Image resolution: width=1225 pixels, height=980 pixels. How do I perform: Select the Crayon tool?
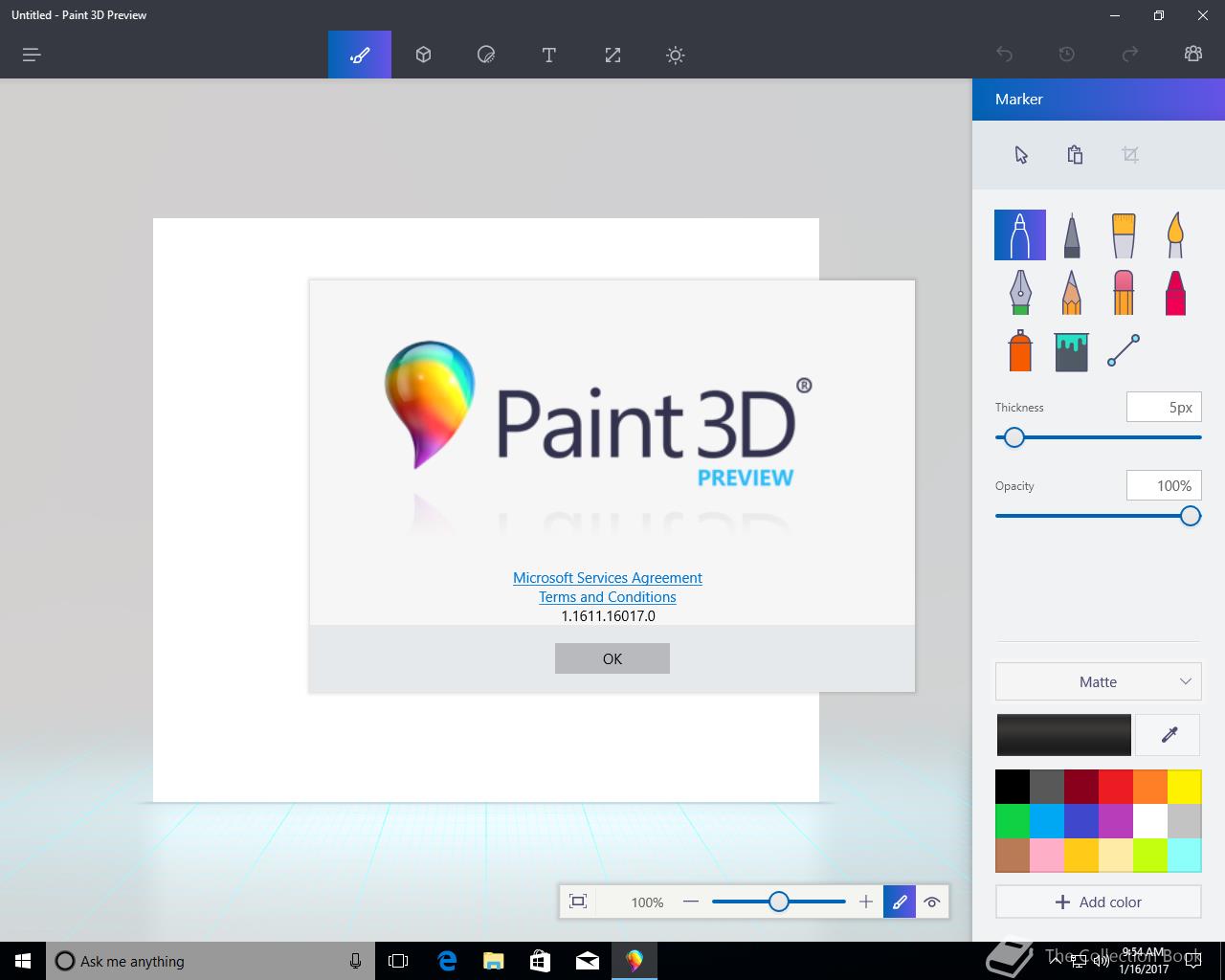[x=1175, y=292]
